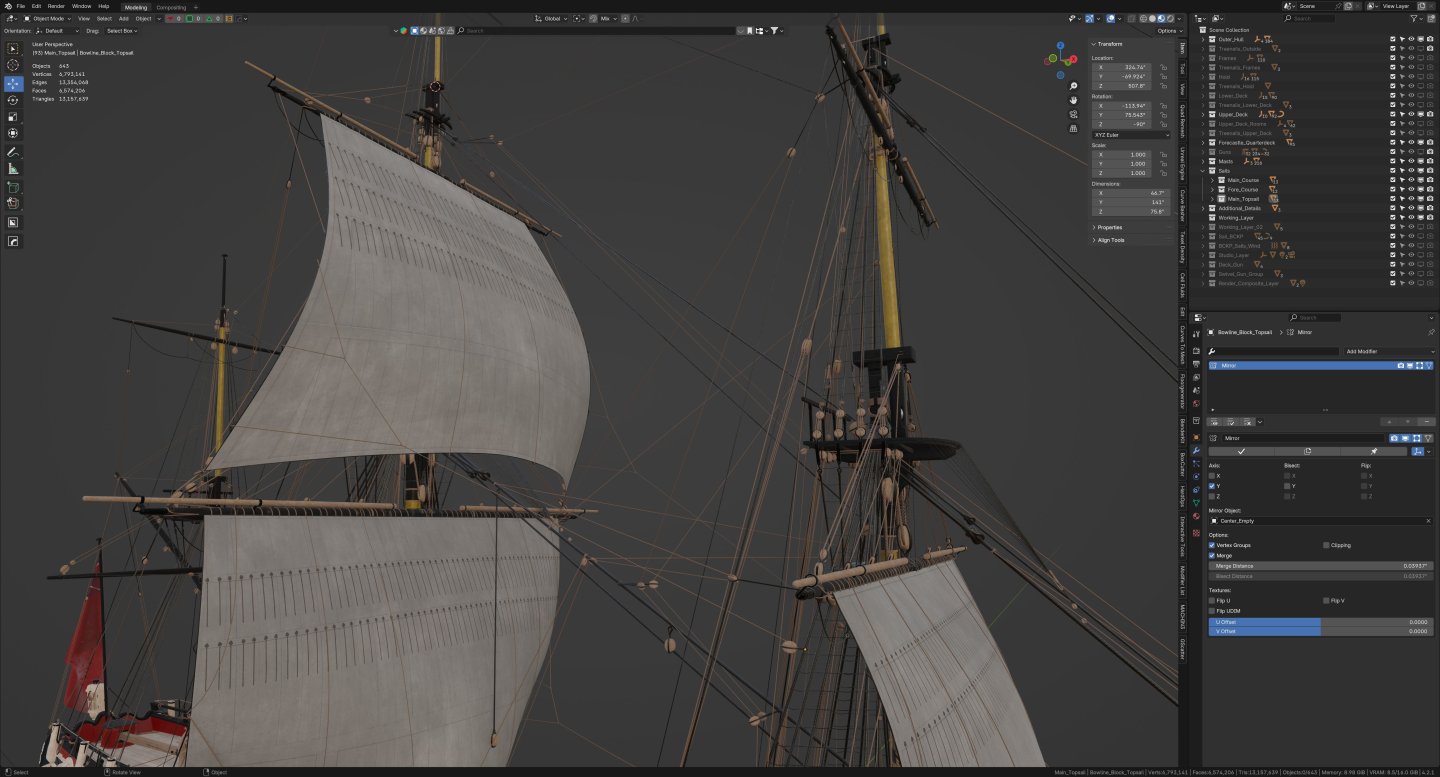Click the Mirror modifier duplicate icon
The image size is (1440, 777).
coord(1307,451)
